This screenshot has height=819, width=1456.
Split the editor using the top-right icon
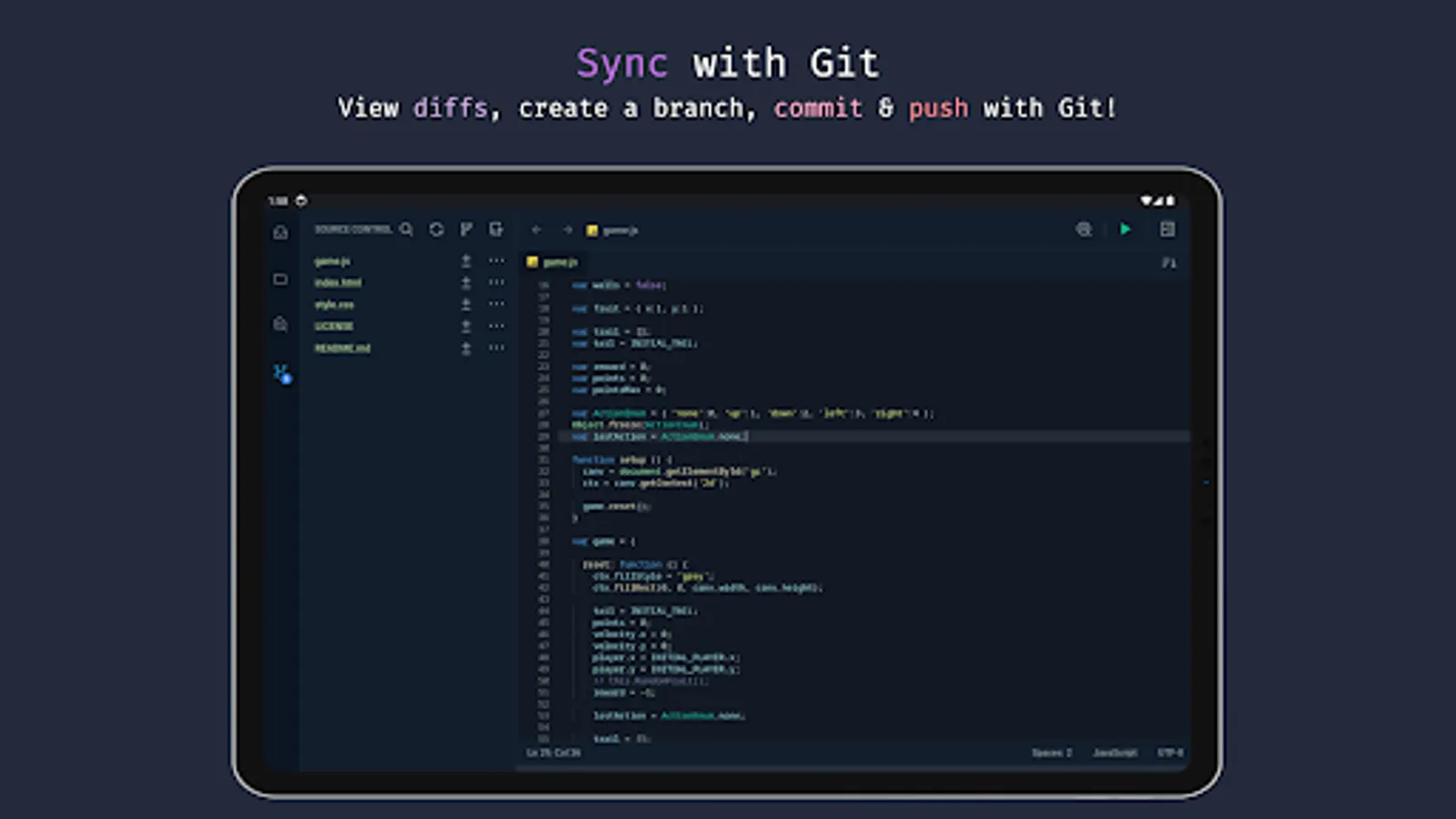point(1168,229)
